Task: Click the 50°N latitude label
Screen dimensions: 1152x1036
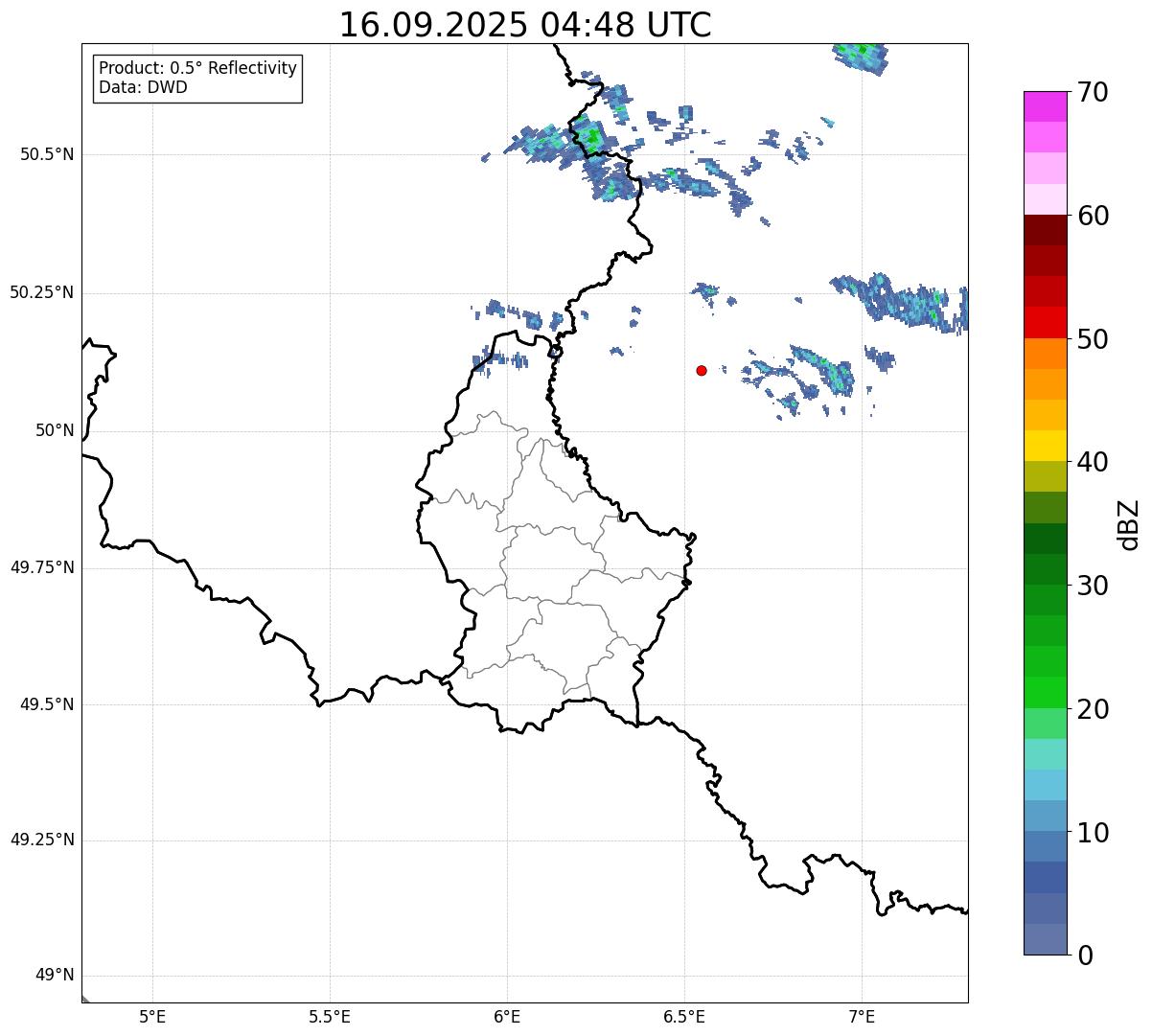Action: [x=55, y=430]
